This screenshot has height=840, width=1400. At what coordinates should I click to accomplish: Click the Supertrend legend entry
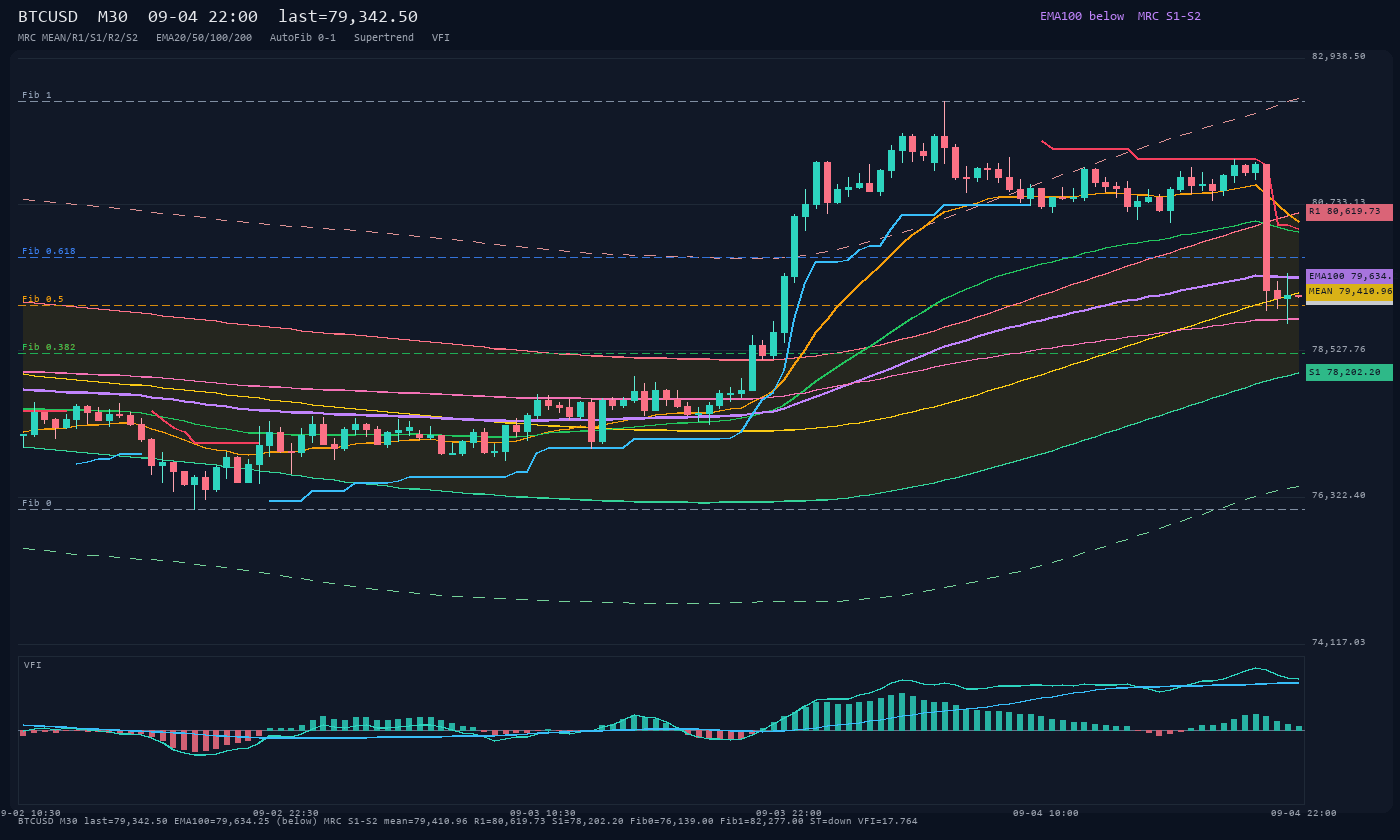tap(384, 38)
